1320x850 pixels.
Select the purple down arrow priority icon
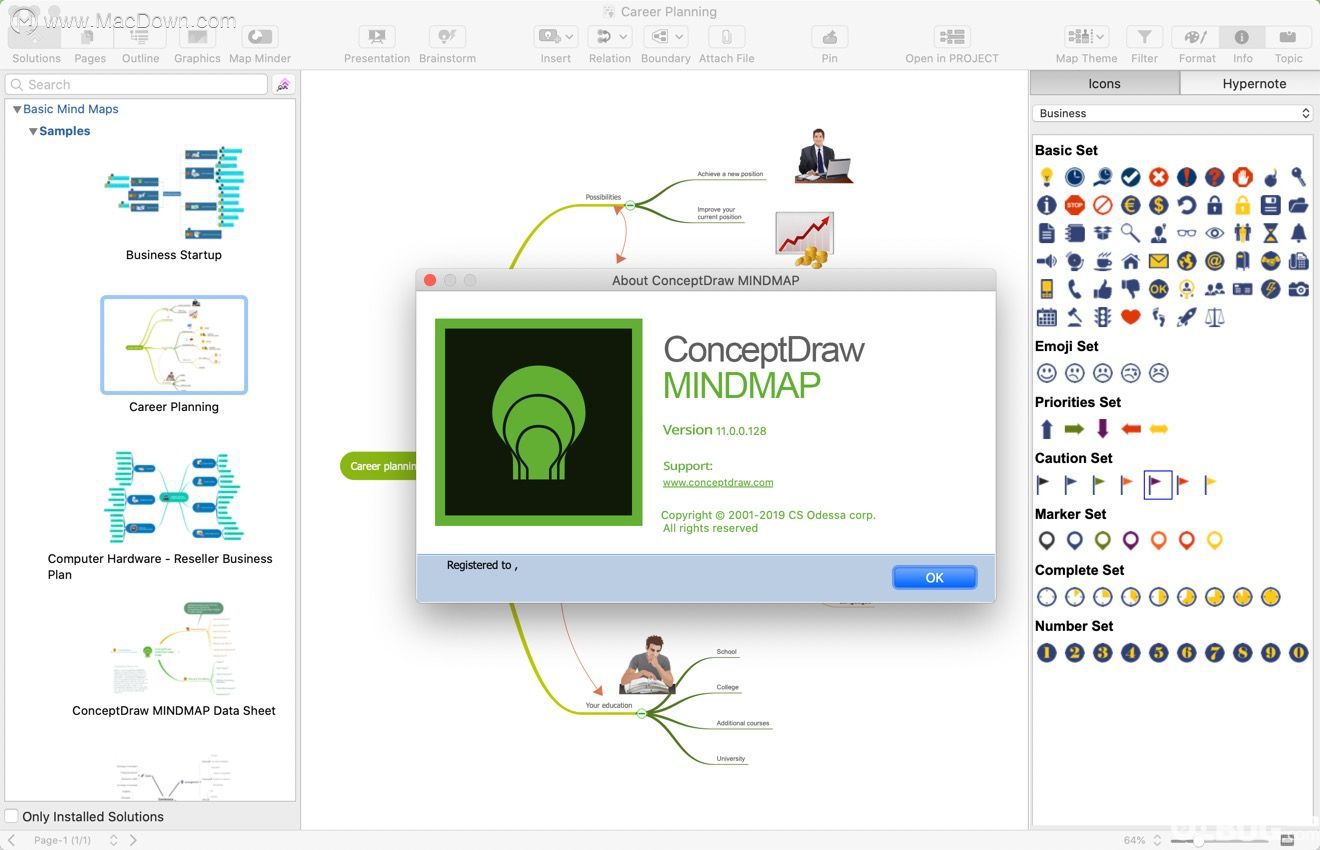[1103, 429]
